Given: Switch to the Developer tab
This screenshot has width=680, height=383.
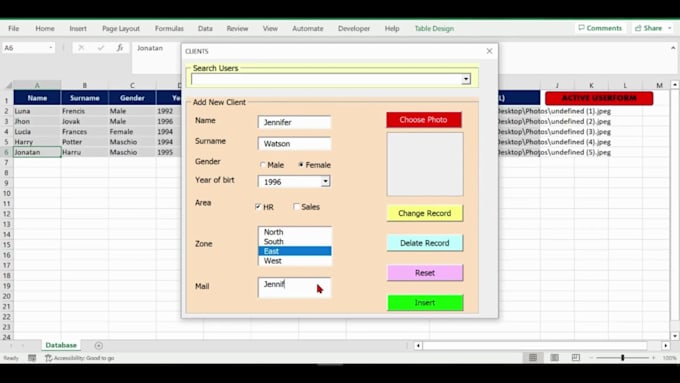Looking at the screenshot, I should [x=354, y=29].
